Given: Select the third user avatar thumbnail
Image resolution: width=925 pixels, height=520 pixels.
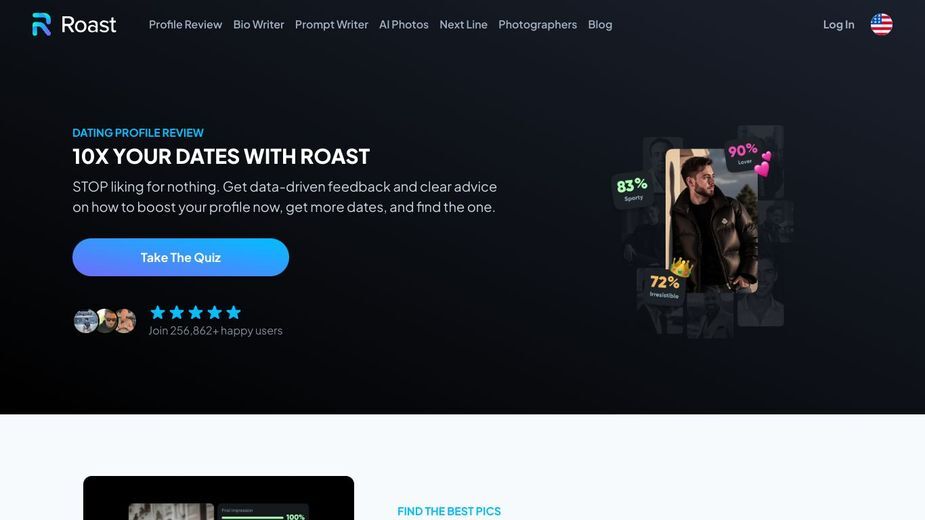Looking at the screenshot, I should (x=126, y=321).
